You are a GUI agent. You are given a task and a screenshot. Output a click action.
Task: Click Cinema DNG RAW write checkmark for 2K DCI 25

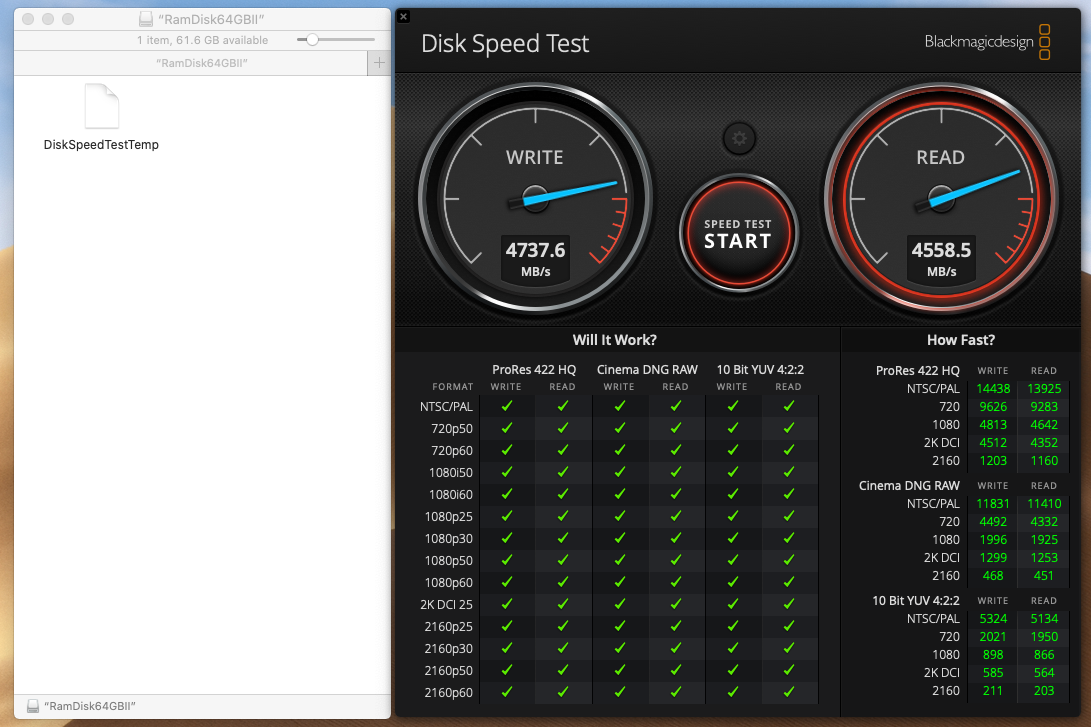[619, 605]
